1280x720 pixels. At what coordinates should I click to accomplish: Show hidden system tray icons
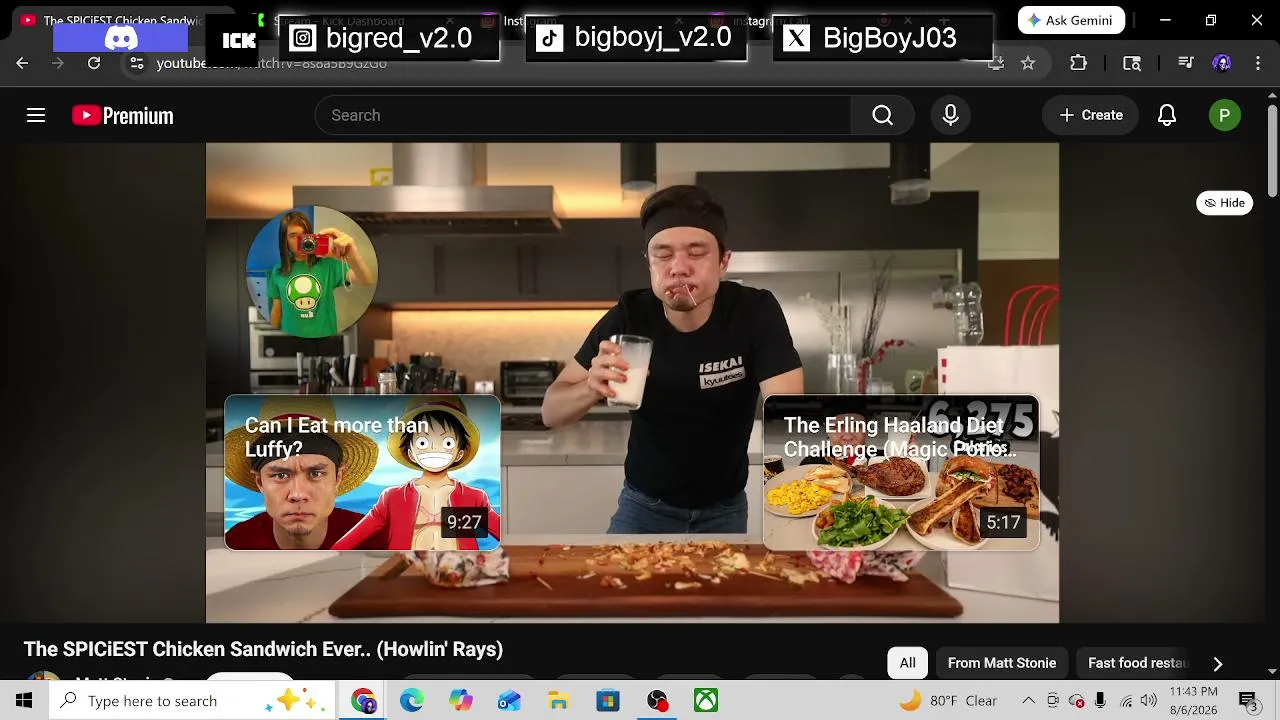click(x=1028, y=701)
